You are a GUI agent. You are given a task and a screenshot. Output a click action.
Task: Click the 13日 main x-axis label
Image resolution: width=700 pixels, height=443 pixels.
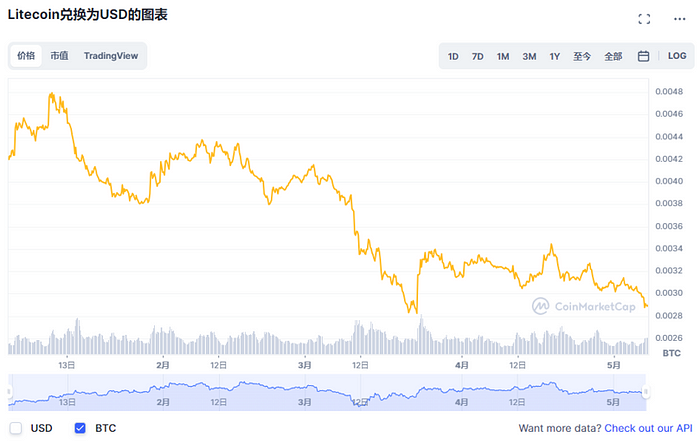click(67, 365)
